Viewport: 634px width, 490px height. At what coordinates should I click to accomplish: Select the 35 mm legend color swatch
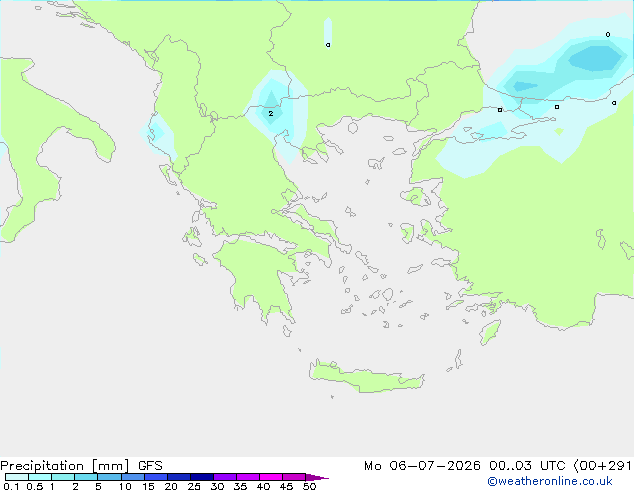(247, 477)
